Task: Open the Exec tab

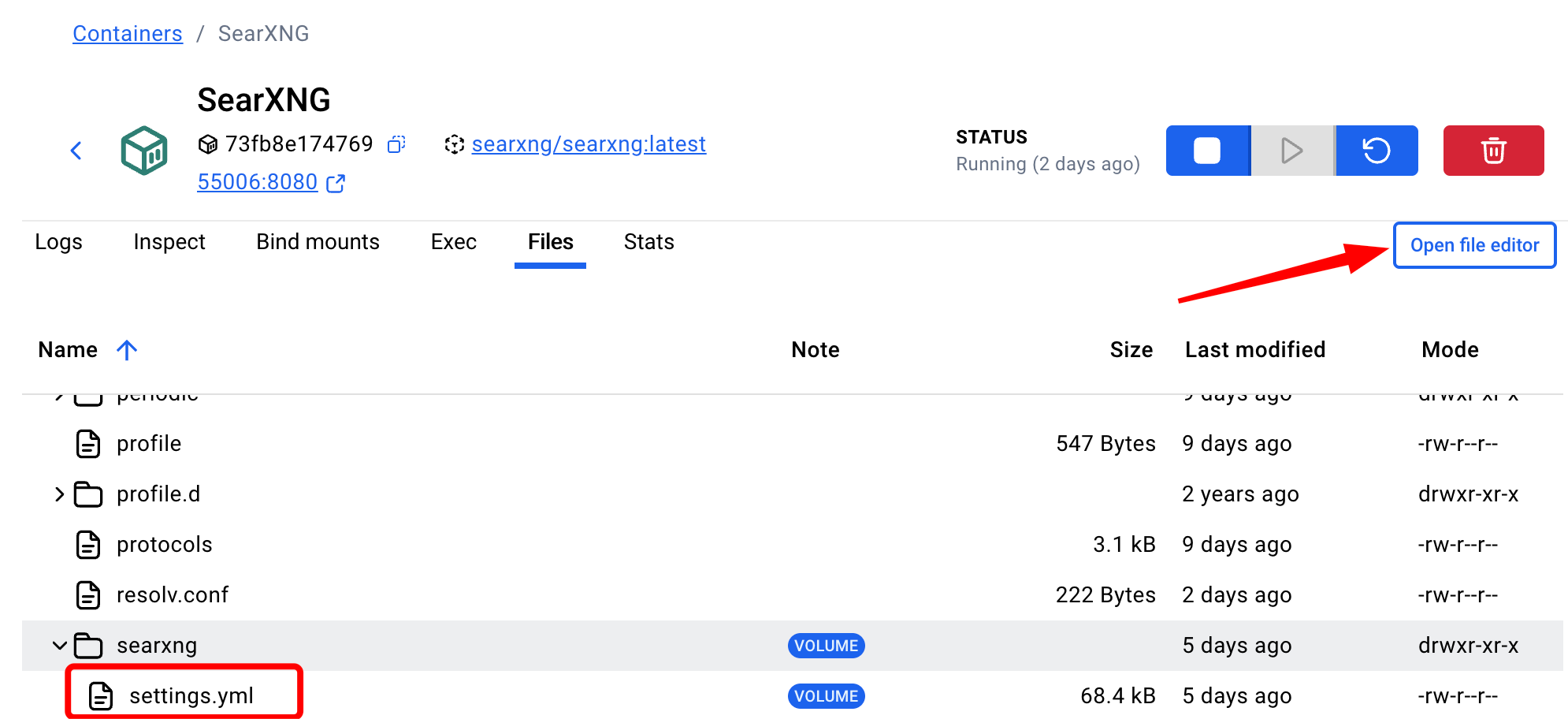Action: coord(453,242)
